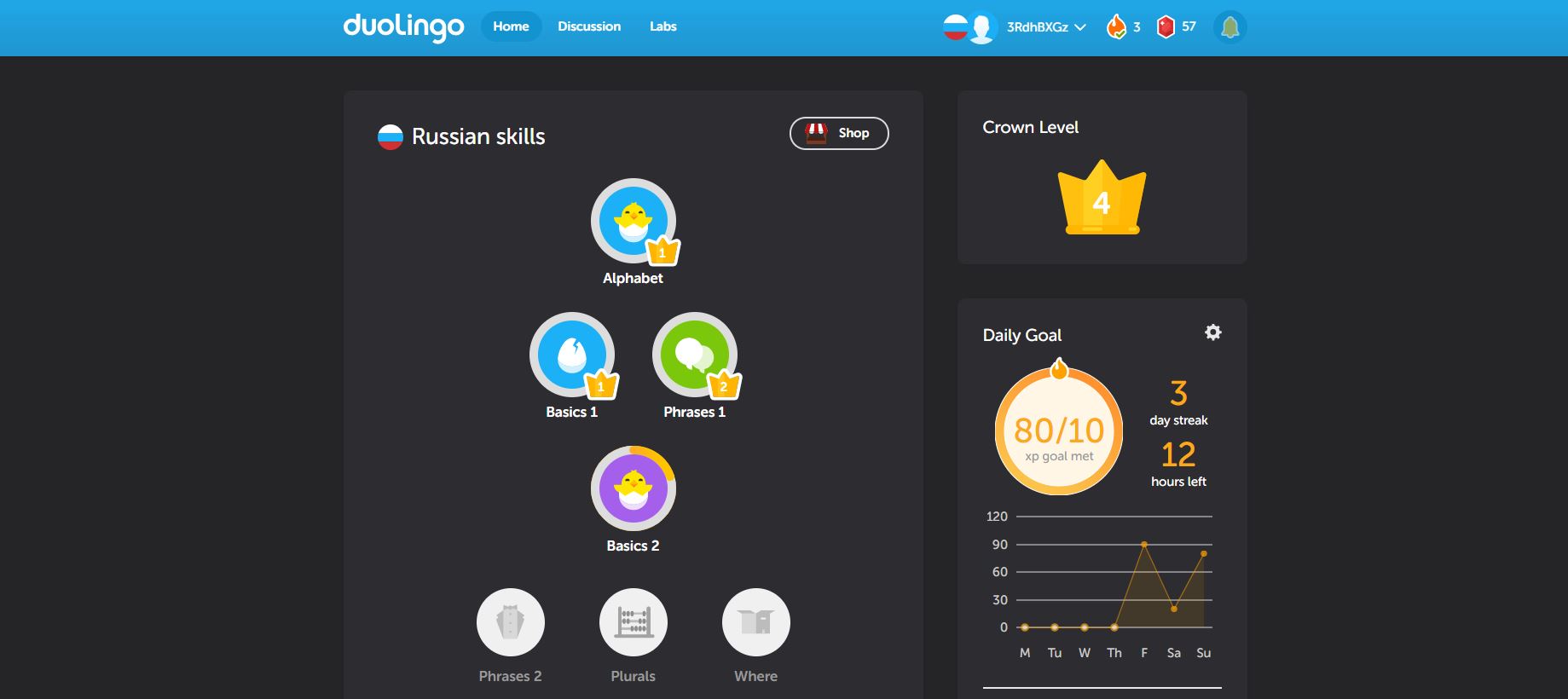Click the locked Plurals skill
The width and height of the screenshot is (1568, 699).
coord(633,622)
